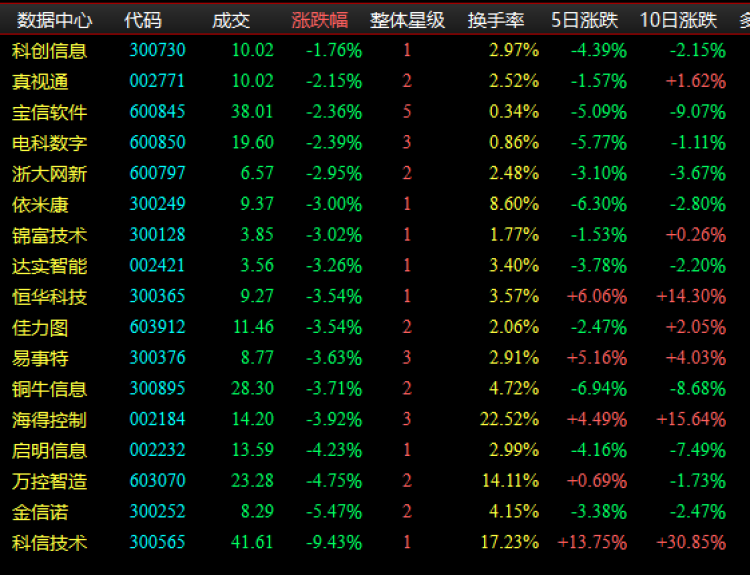Click stock code 300249
The height and width of the screenshot is (575, 750).
157,204
